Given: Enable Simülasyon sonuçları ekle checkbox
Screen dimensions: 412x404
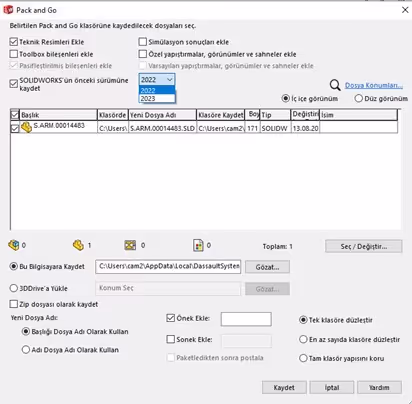Looking at the screenshot, I should (143, 42).
